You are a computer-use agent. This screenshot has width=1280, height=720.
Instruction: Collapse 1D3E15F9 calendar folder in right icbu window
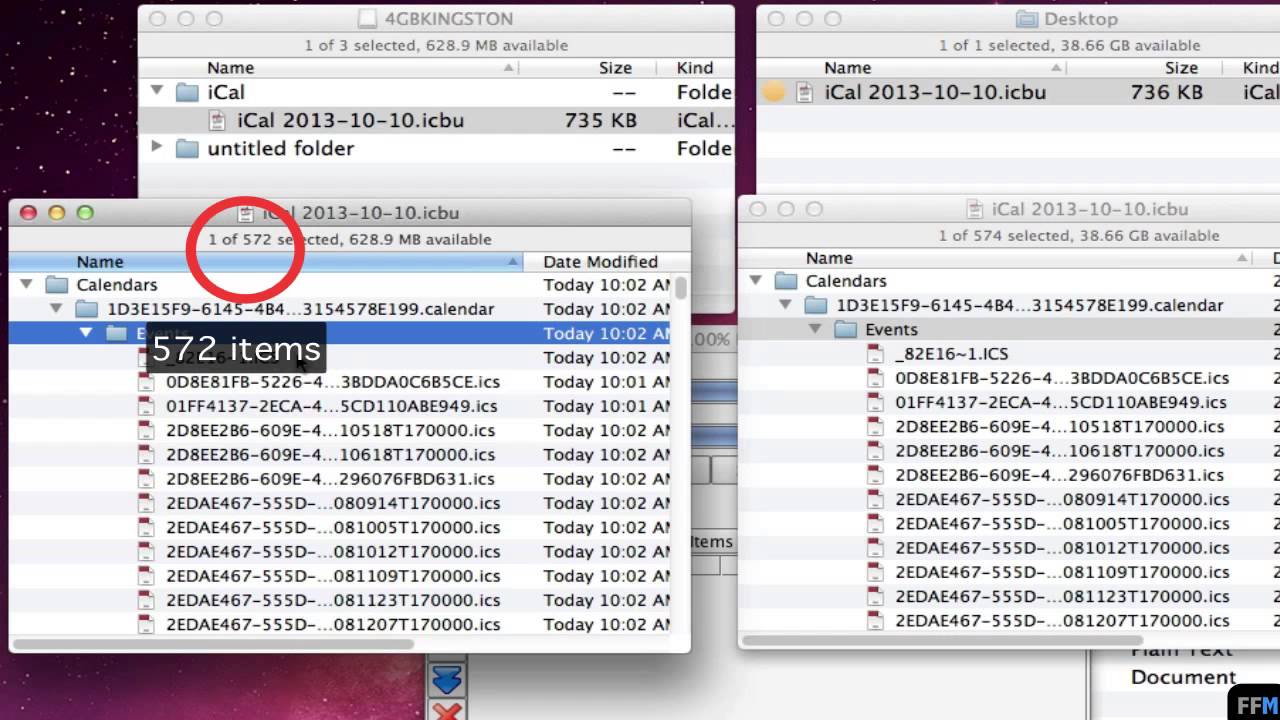click(x=786, y=305)
